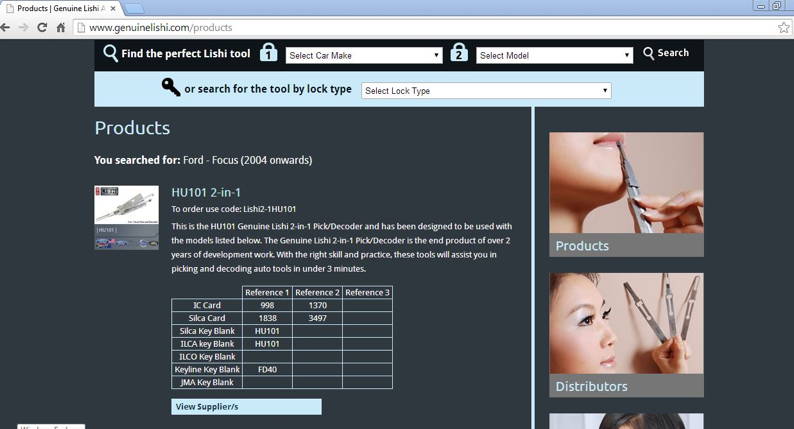This screenshot has height=429, width=794.
Task: Click the Search button
Action: tap(666, 53)
